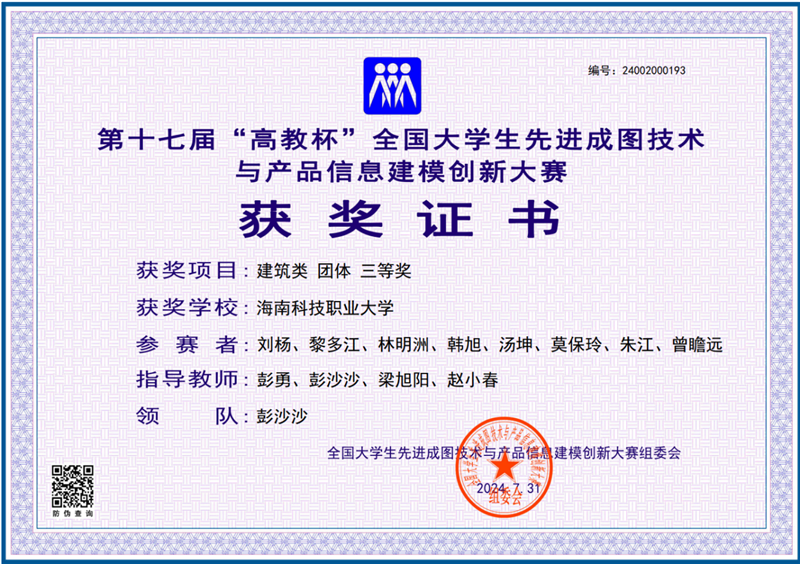The height and width of the screenshot is (564, 800).
Task: Click the award text '建筑类 团体 三等奖'
Action: [x=334, y=271]
